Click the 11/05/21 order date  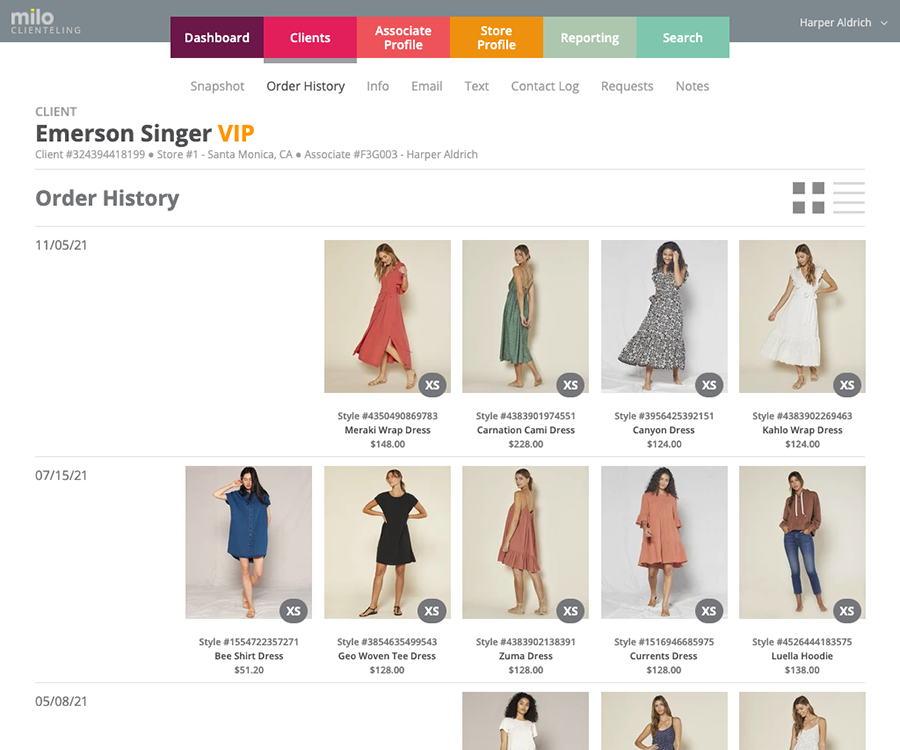[61, 245]
